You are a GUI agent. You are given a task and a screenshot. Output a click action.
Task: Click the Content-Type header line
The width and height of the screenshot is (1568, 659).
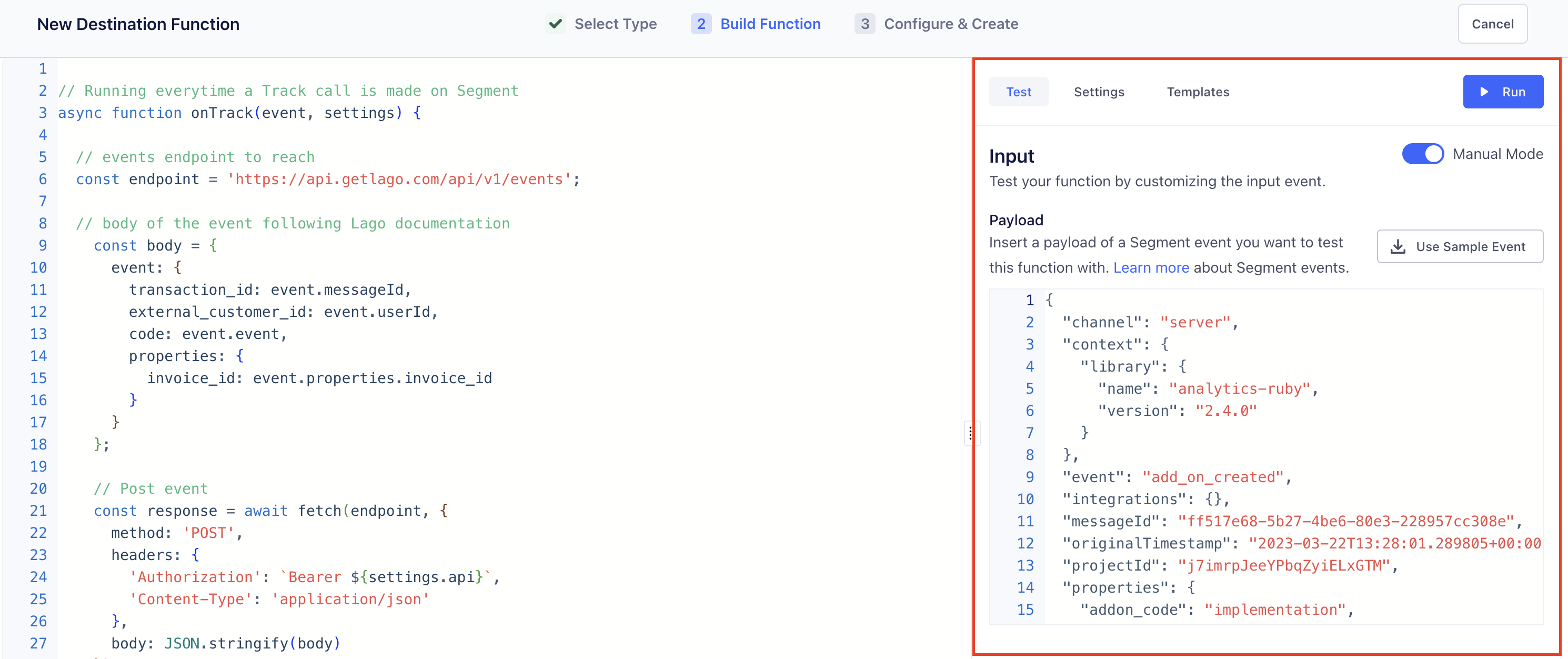[x=279, y=600]
